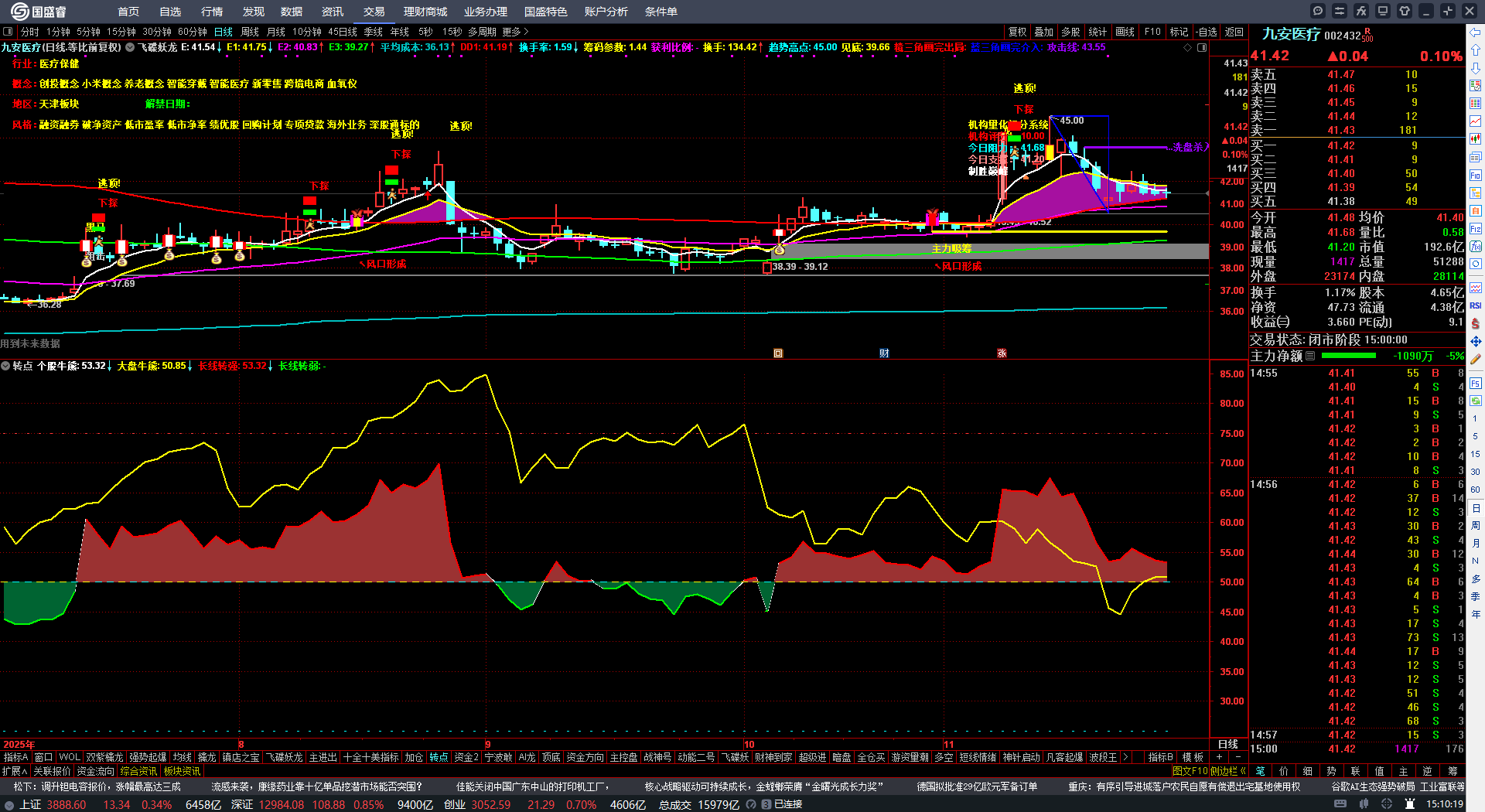Viewport: 1485px width, 812px height.
Task: Toggle the 逆 button in bottom right tabs
Action: click(x=1427, y=771)
